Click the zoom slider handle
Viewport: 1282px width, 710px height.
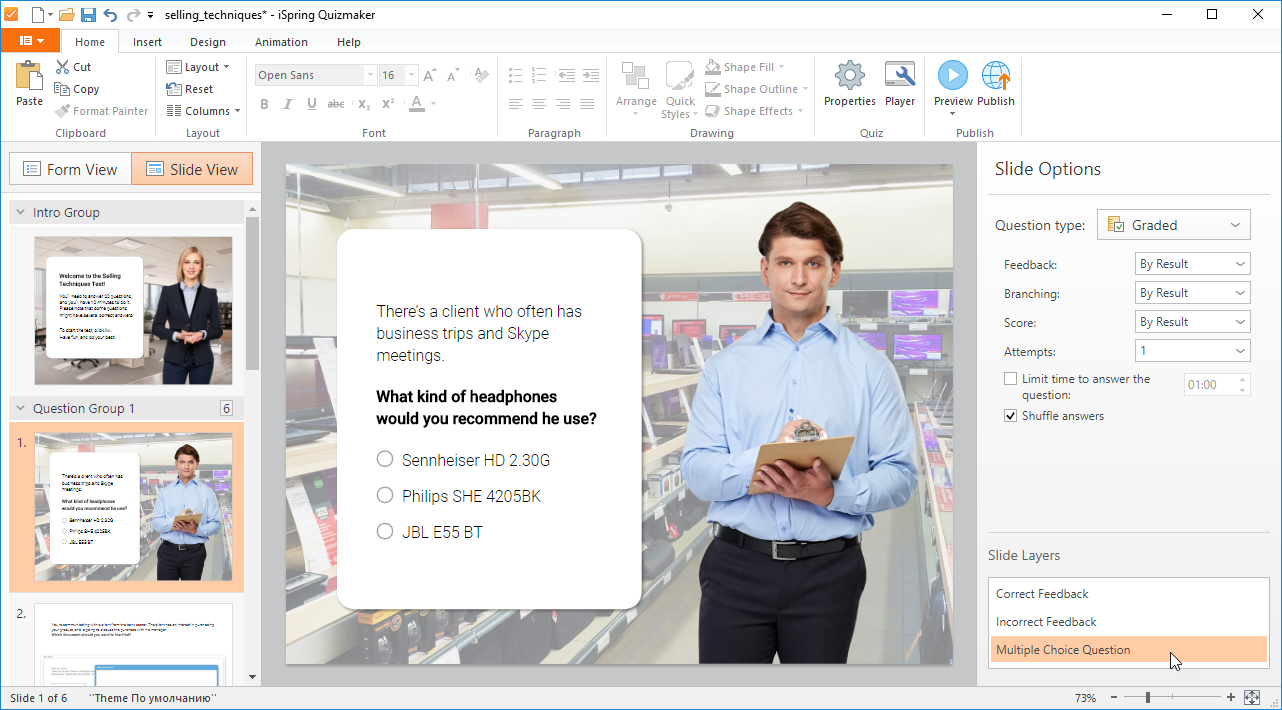pyautogui.click(x=1148, y=697)
